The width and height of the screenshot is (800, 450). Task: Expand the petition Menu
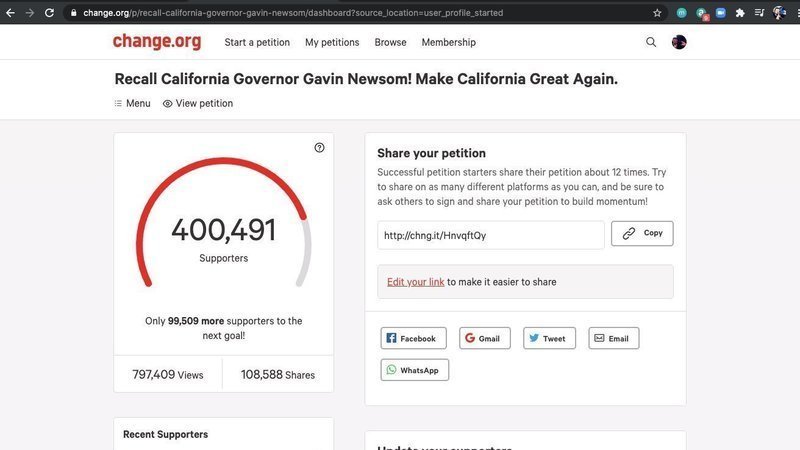132,103
